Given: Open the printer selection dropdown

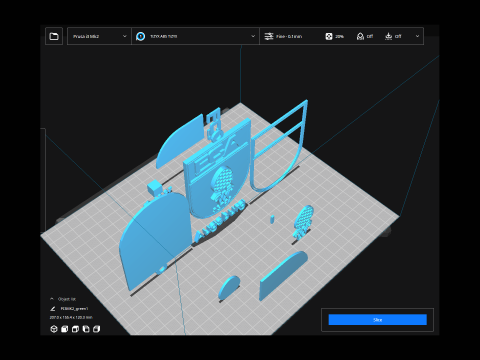Looking at the screenshot, I should [99, 36].
